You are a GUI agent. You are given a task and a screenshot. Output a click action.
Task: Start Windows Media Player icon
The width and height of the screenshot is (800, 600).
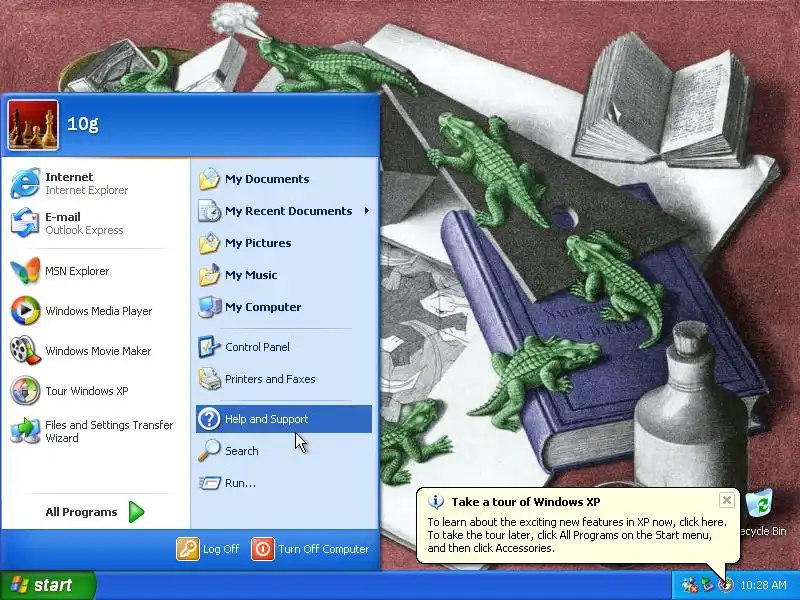tap(25, 311)
